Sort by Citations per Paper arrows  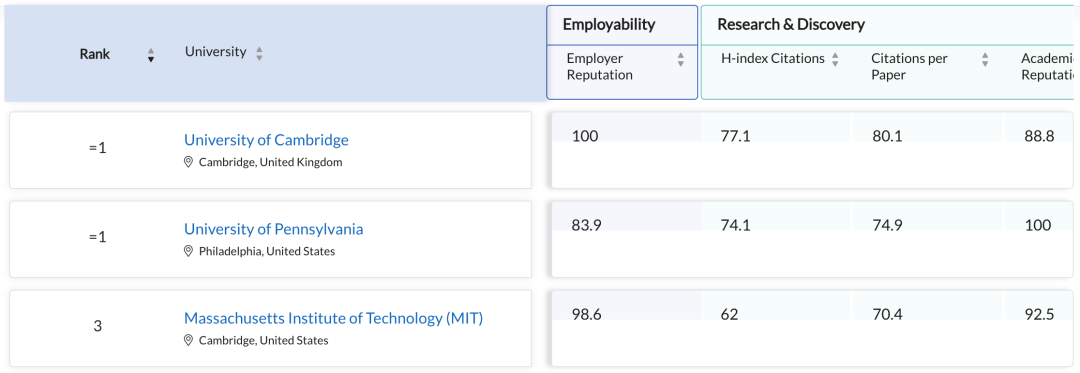click(x=985, y=60)
